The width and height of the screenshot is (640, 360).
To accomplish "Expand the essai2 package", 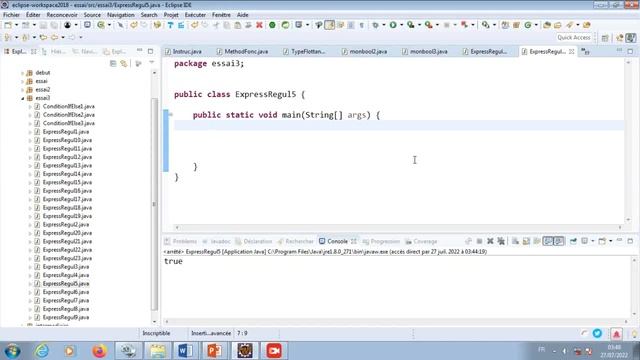I will point(22,90).
